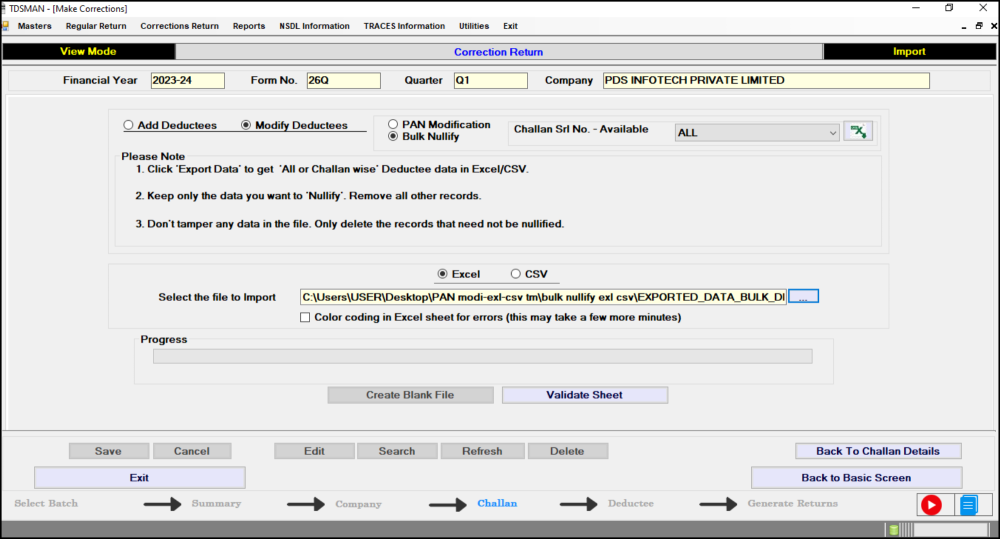Click the Refresh button
1000x539 pixels.
482,451
